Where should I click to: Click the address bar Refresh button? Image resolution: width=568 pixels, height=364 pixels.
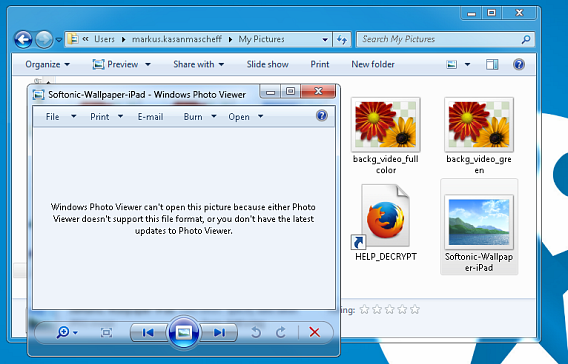click(x=342, y=39)
